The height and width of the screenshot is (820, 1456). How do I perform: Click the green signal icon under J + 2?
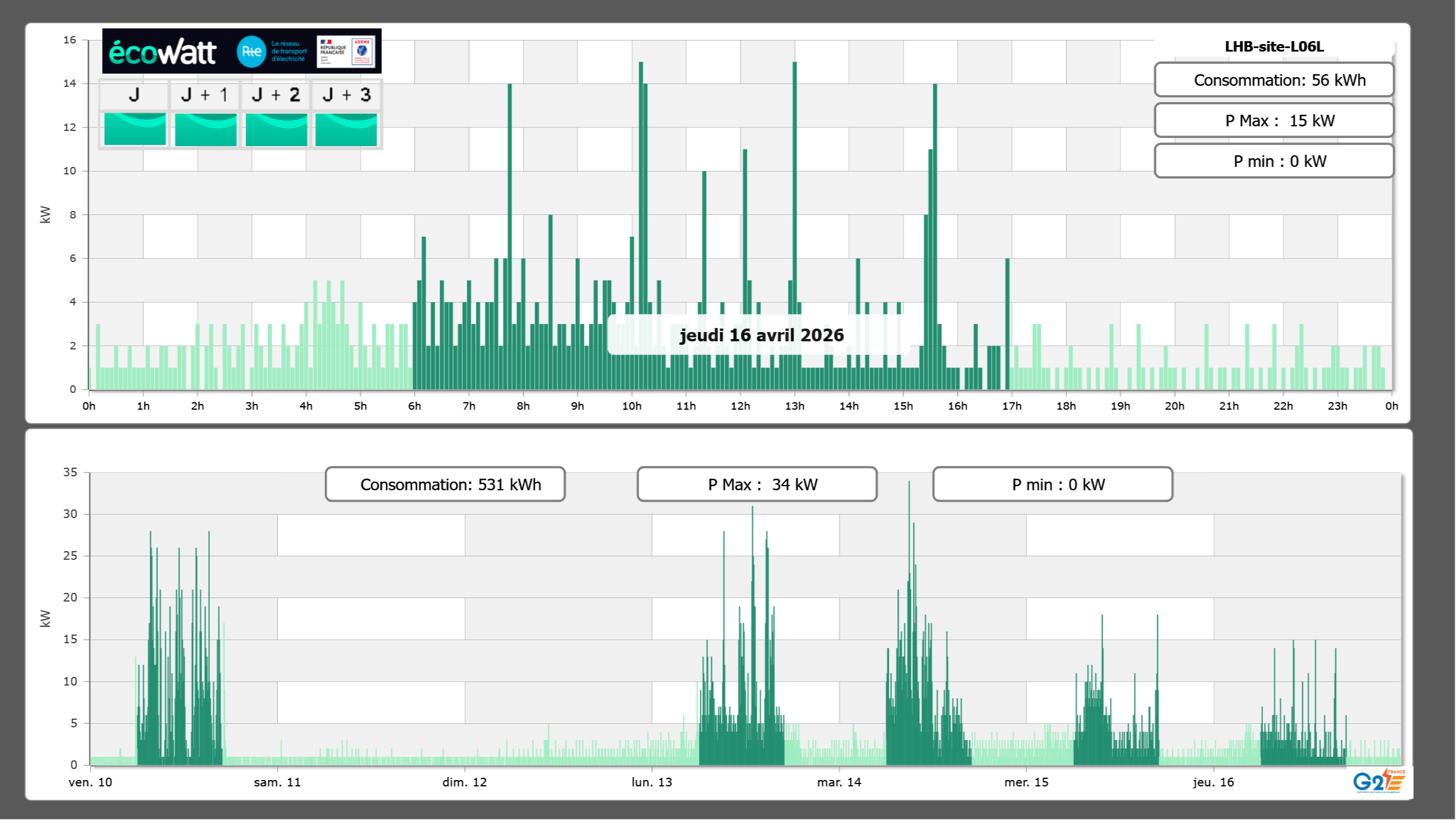pyautogui.click(x=276, y=129)
